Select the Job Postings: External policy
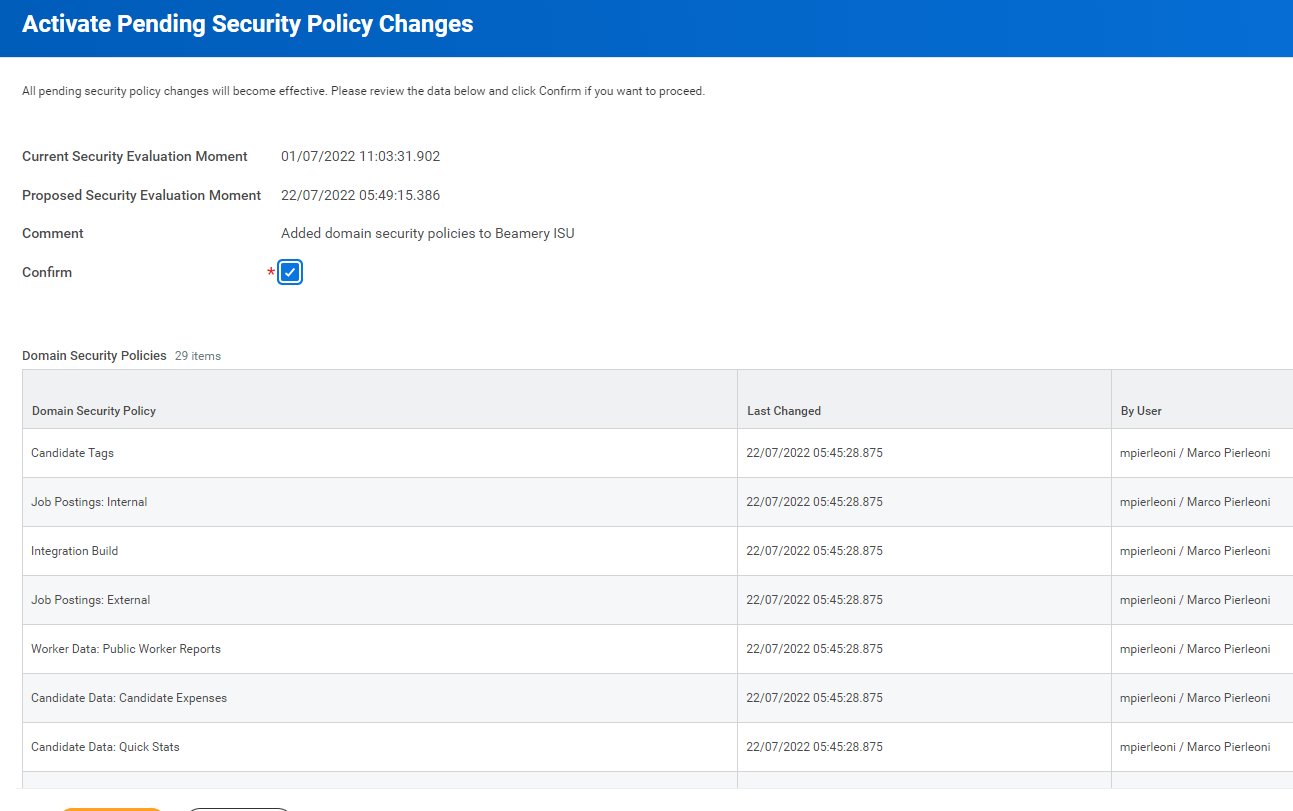1293x811 pixels. coord(91,600)
